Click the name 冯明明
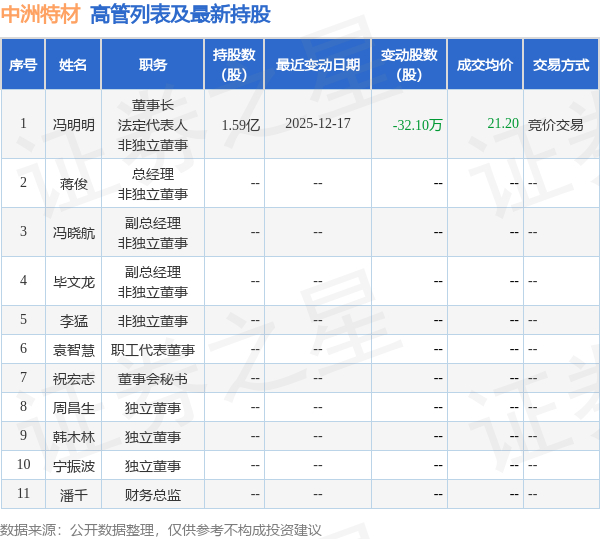The height and width of the screenshot is (539, 600). [x=73, y=125]
